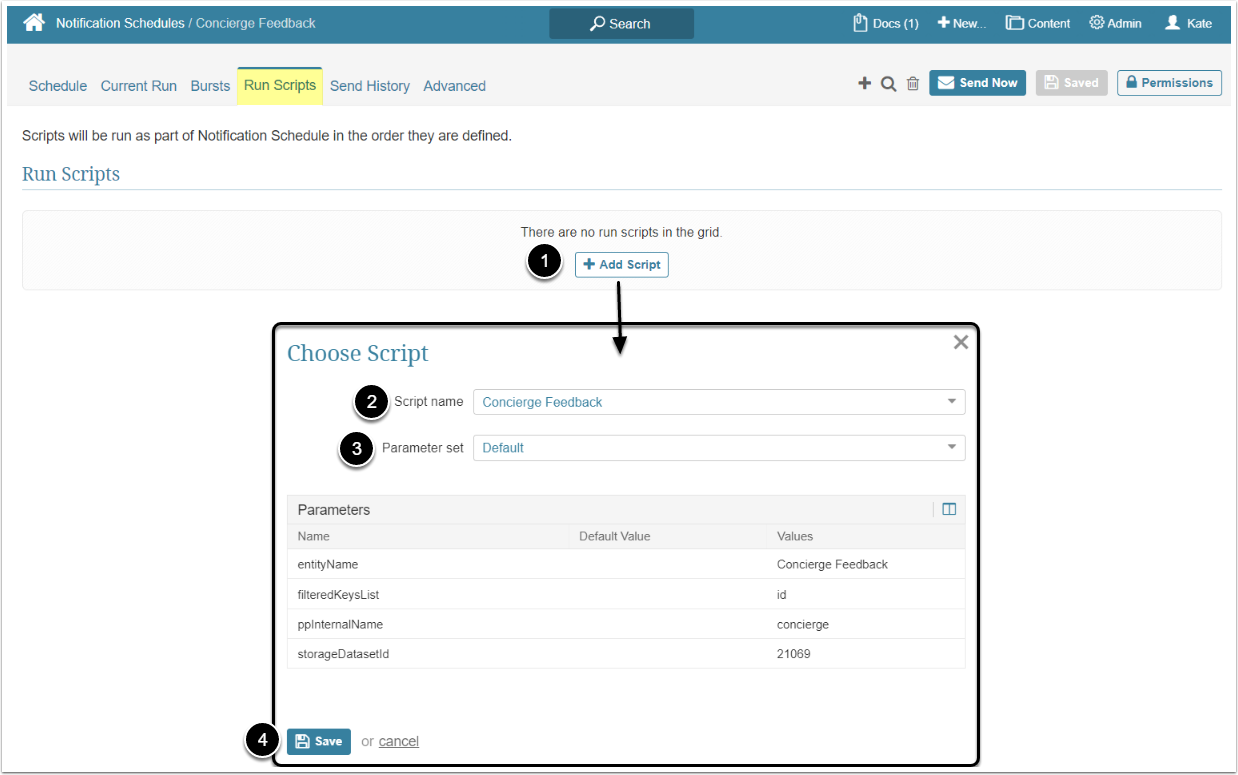Save the chosen script
The width and height of the screenshot is (1238, 775).
coord(319,741)
